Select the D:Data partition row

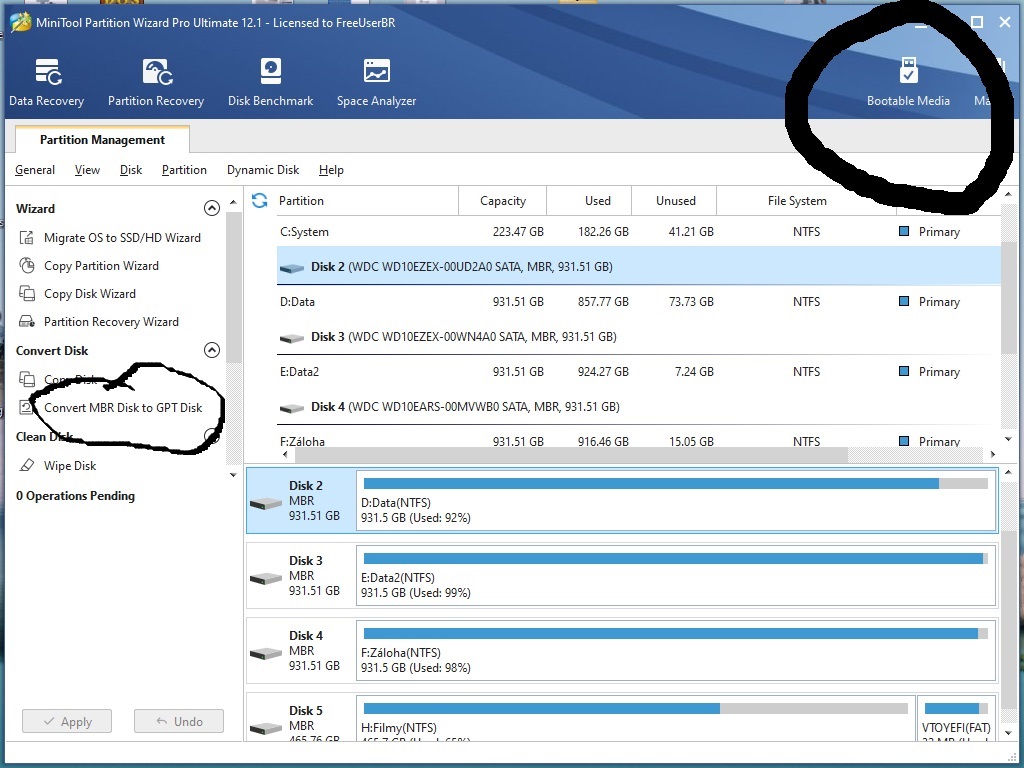[638, 302]
